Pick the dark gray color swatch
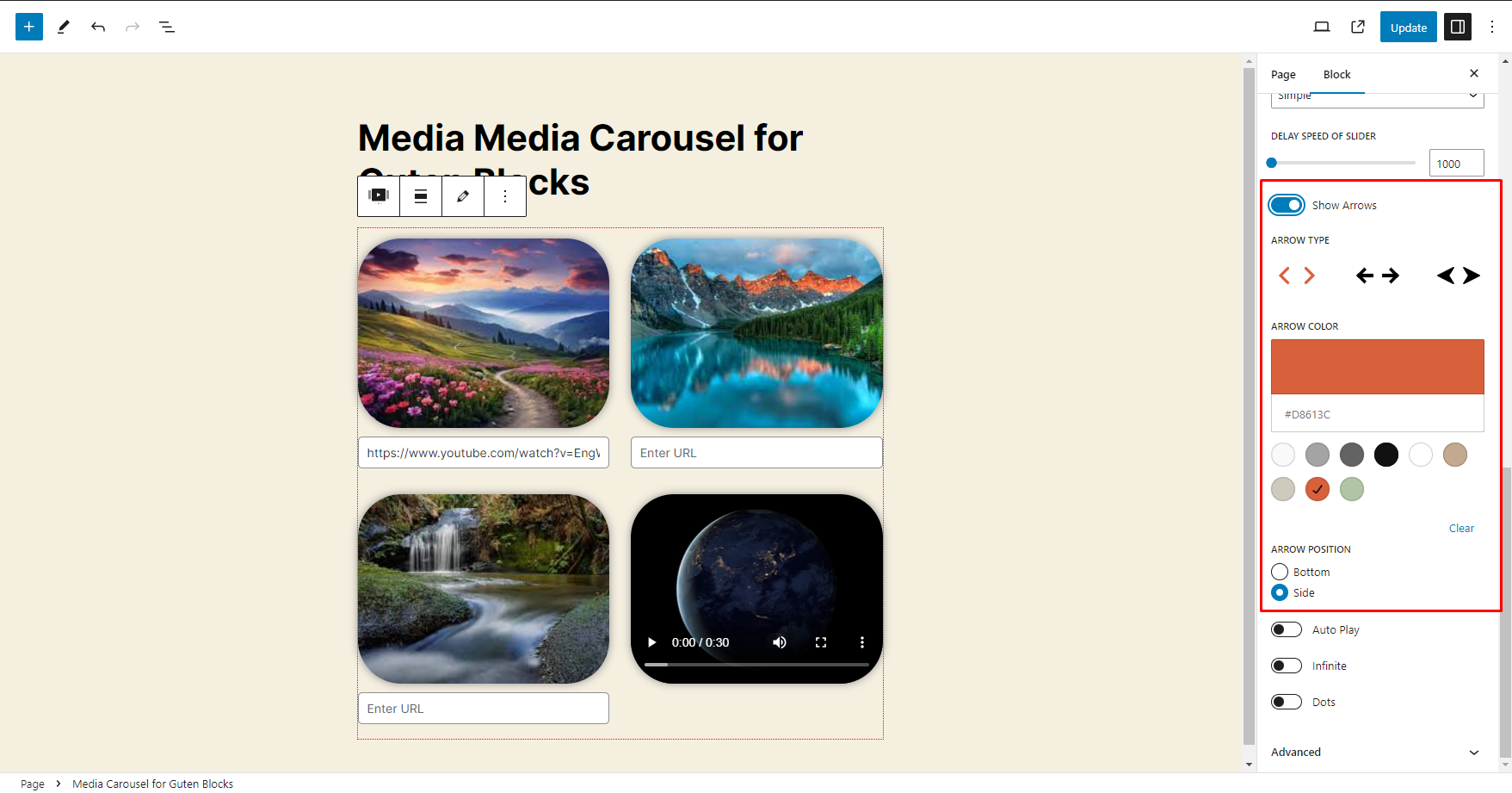Image resolution: width=1512 pixels, height=793 pixels. (x=1352, y=455)
